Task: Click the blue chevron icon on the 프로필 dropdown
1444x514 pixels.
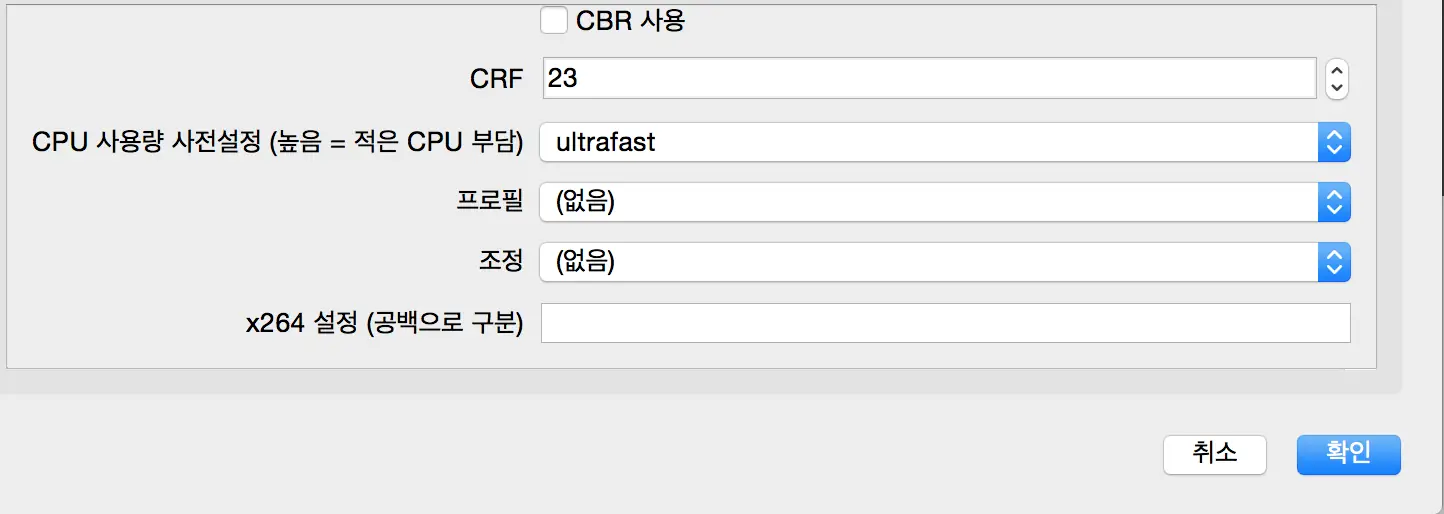Action: [1334, 202]
